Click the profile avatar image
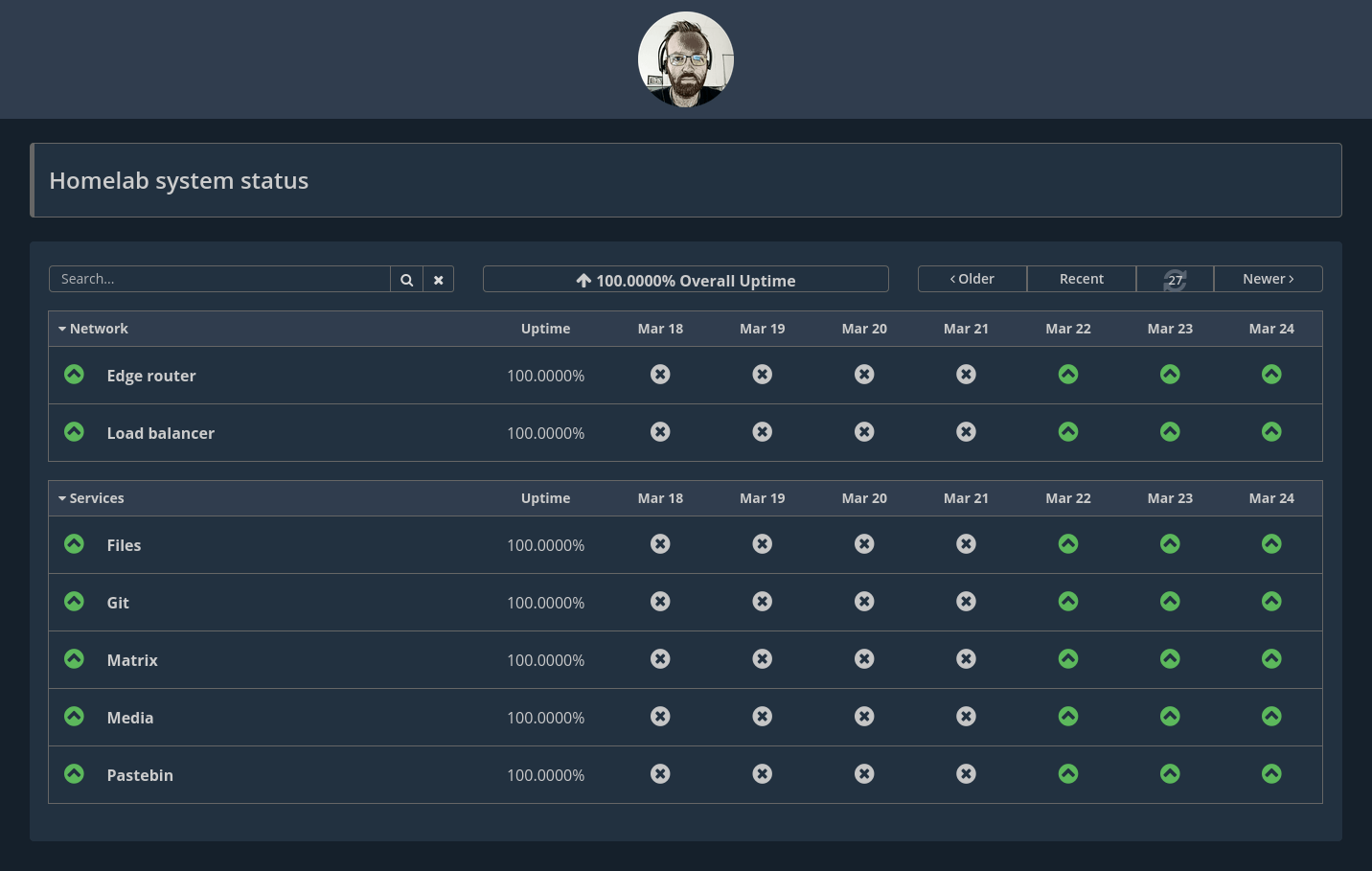This screenshot has width=1372, height=871. pyautogui.click(x=686, y=59)
